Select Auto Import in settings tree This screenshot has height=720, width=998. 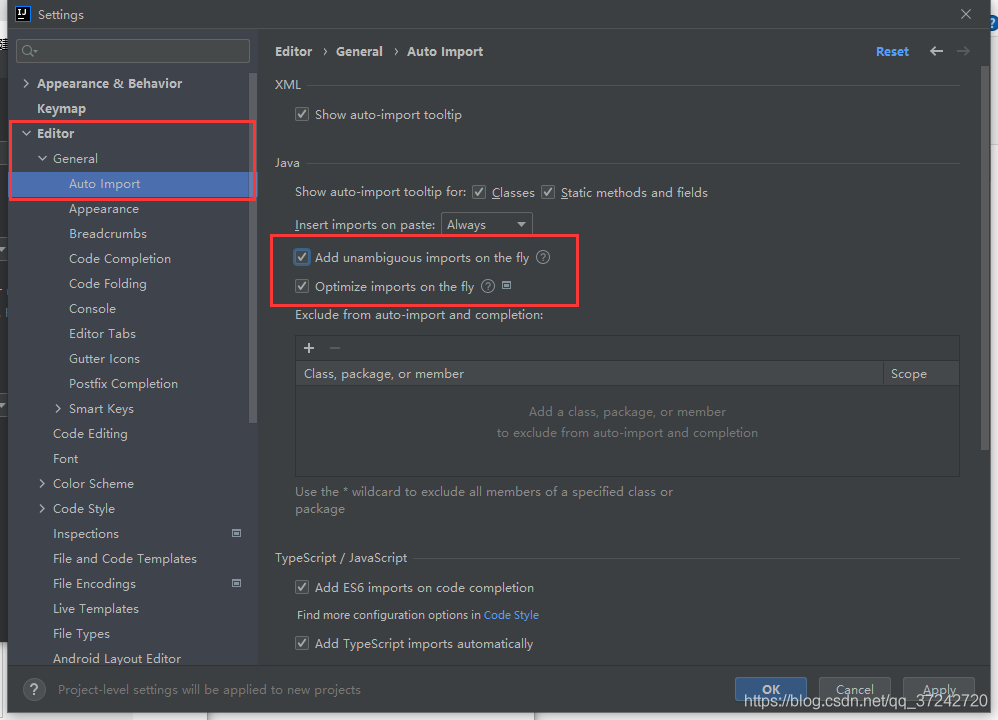[x=104, y=184]
